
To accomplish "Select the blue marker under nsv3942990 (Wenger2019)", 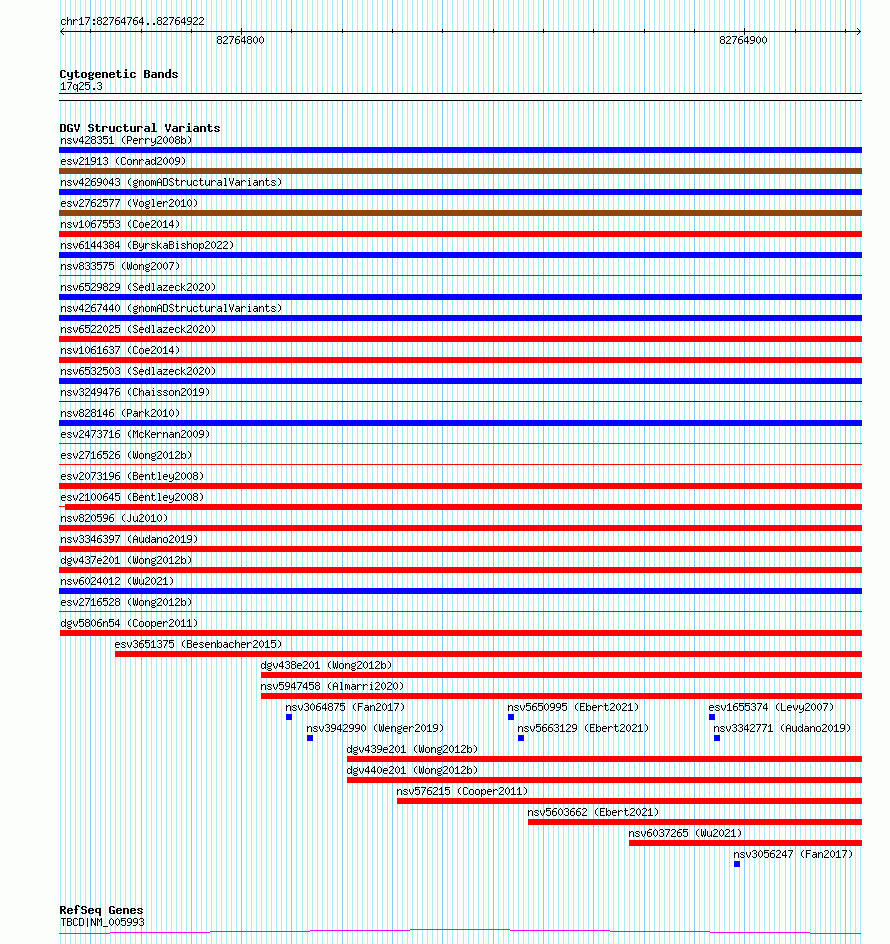I will tap(310, 738).
